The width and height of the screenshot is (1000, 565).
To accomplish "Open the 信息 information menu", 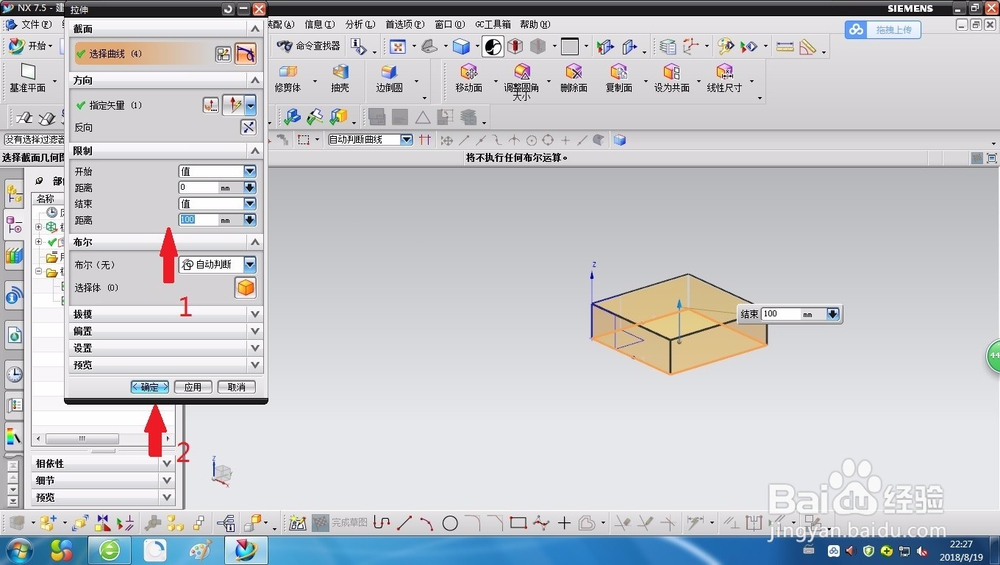I will click(320, 24).
